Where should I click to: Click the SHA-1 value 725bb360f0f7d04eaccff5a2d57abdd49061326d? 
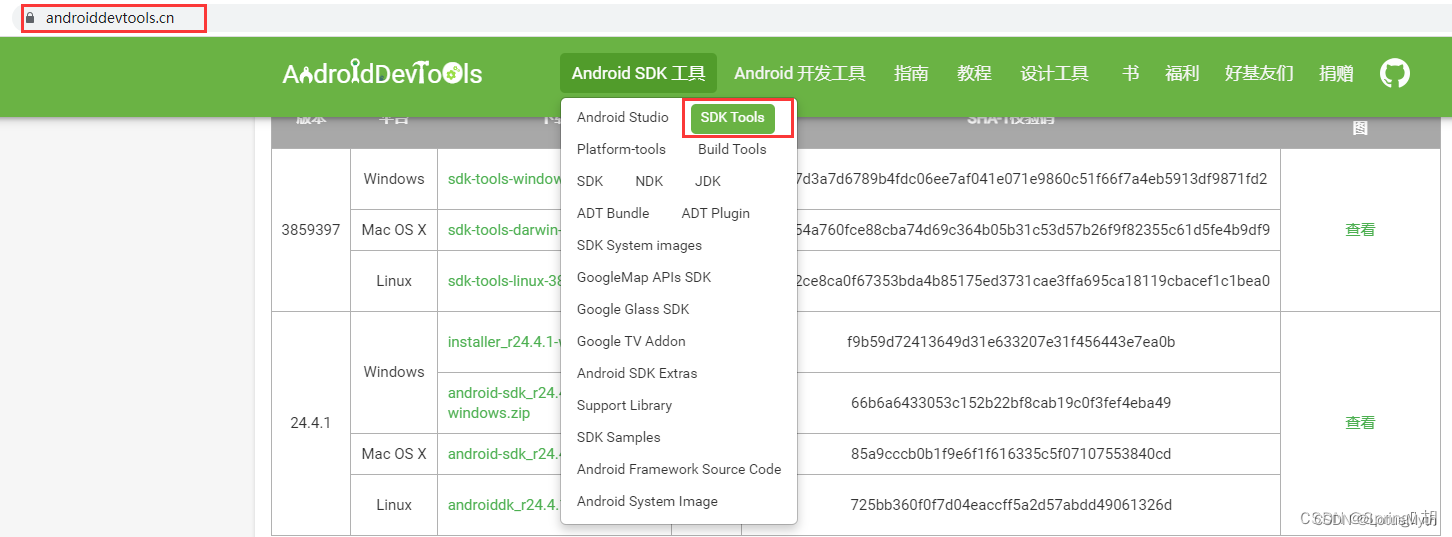(x=1011, y=505)
